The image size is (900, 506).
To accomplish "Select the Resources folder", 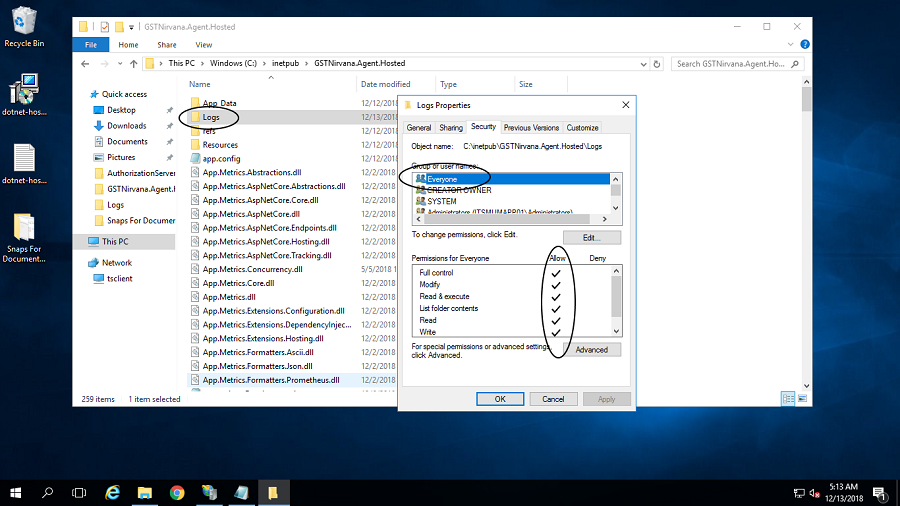I will [x=220, y=145].
